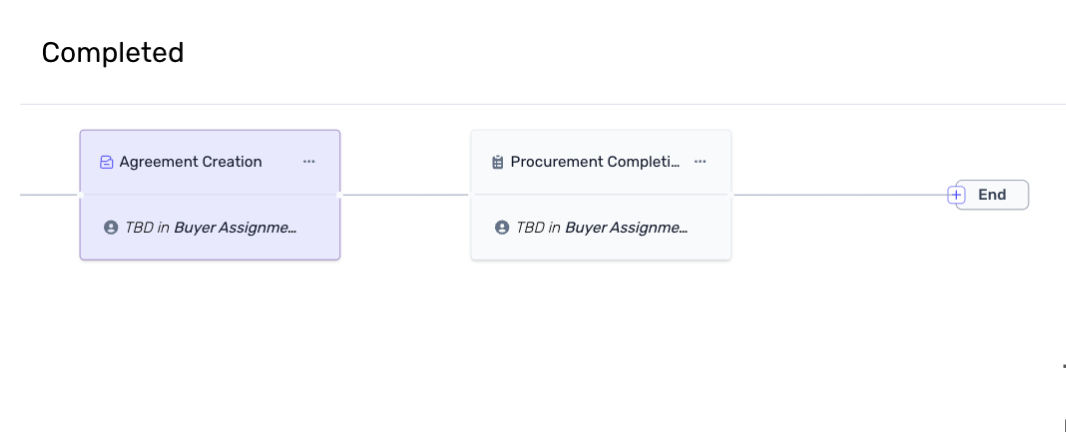1066x432 pixels.
Task: Click the Completed section heading
Action: point(112,53)
